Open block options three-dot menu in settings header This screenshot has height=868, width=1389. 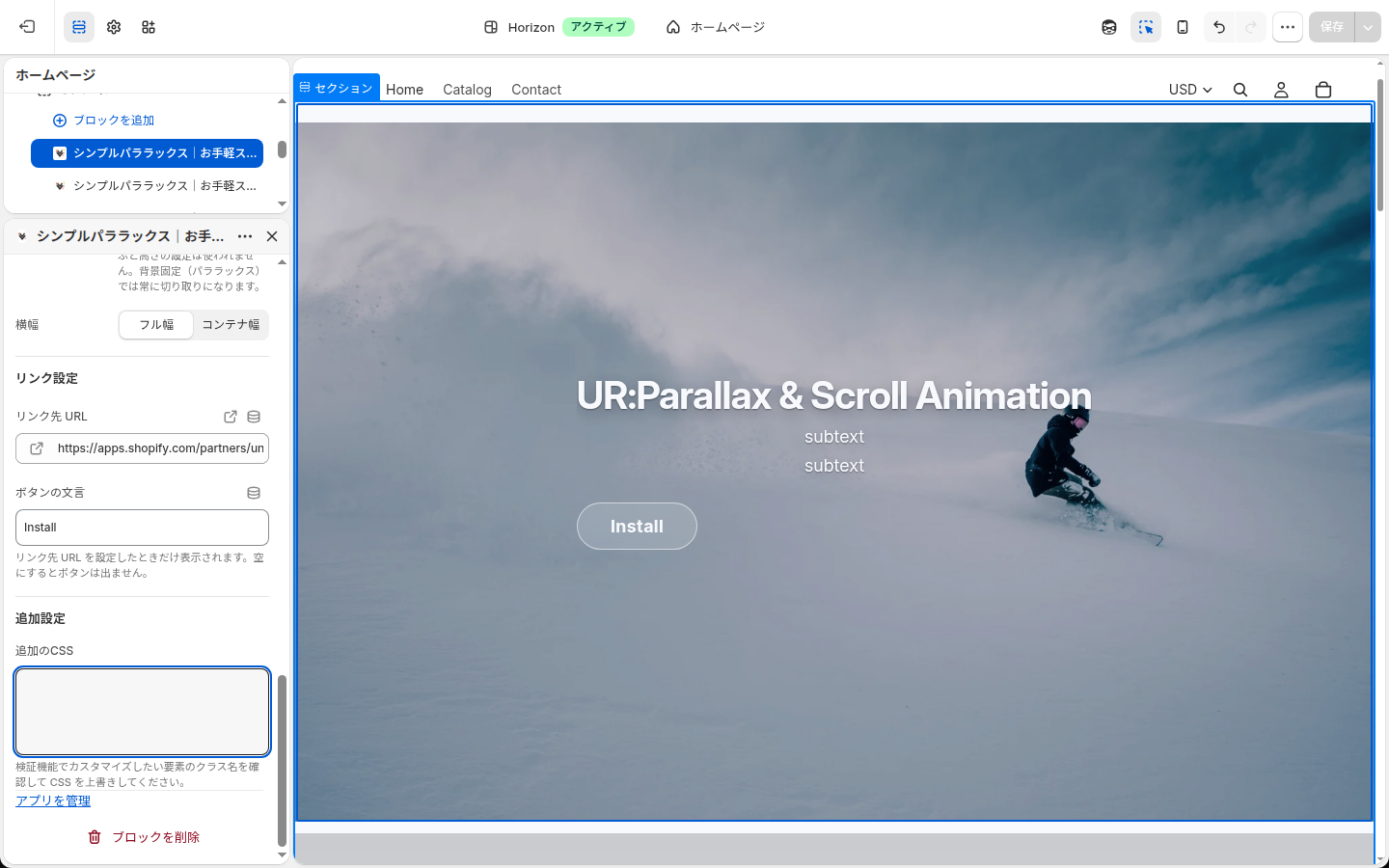click(x=245, y=236)
